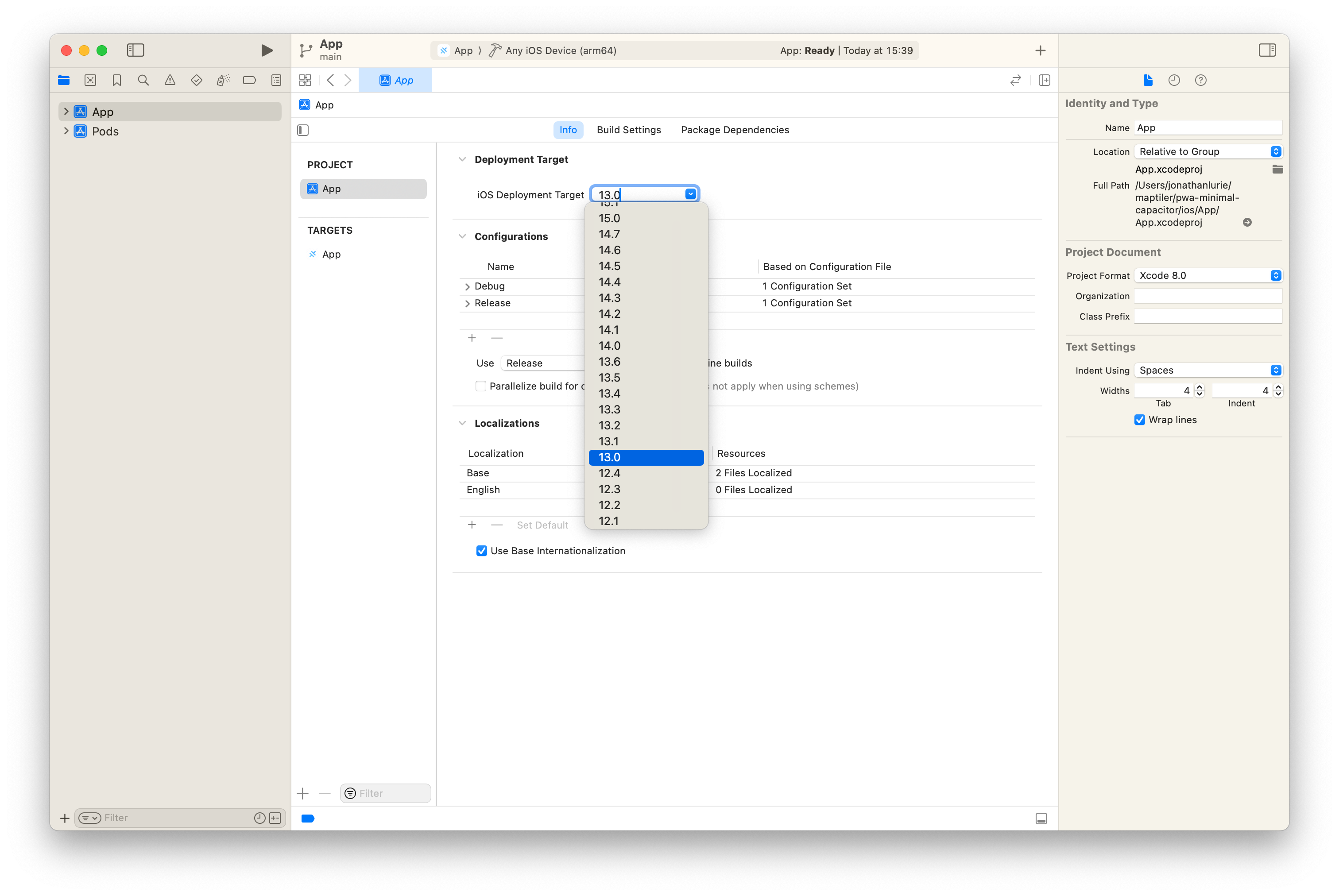Enable Parallelize build checkbox
Viewport: 1339px width, 896px height.
480,386
